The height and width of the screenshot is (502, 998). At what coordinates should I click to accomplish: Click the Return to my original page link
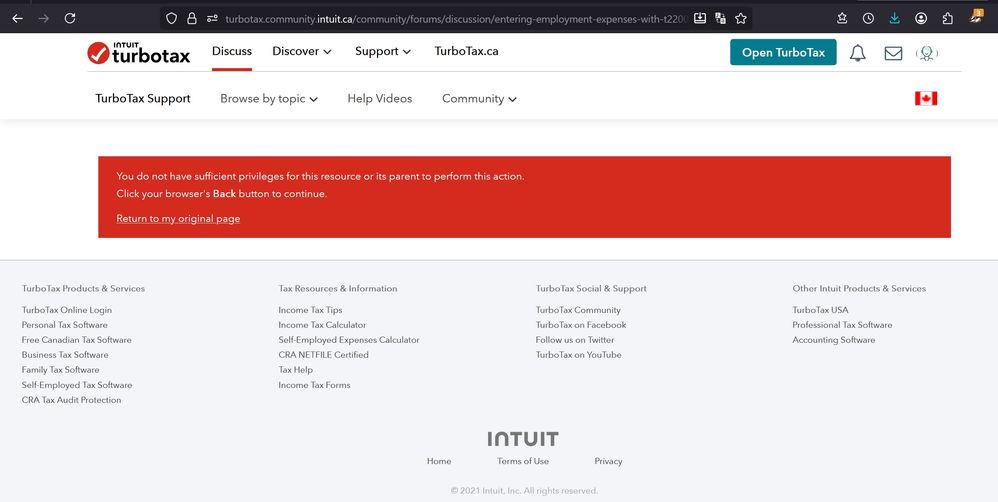[178, 218]
